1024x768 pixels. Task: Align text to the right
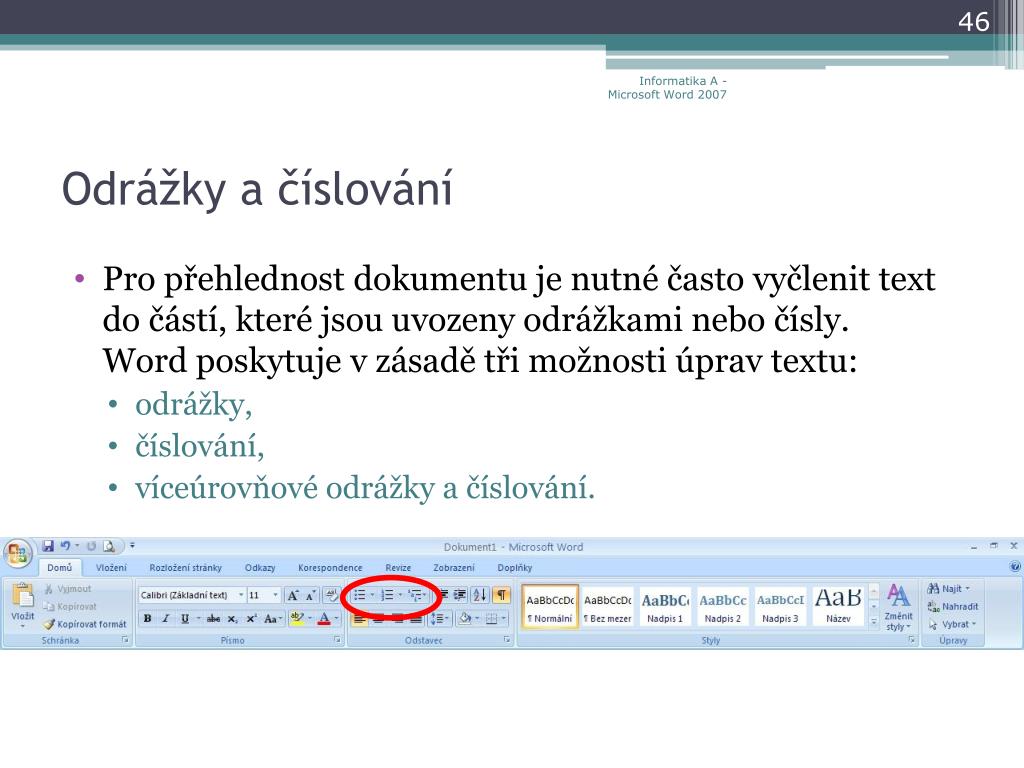pyautogui.click(x=396, y=619)
